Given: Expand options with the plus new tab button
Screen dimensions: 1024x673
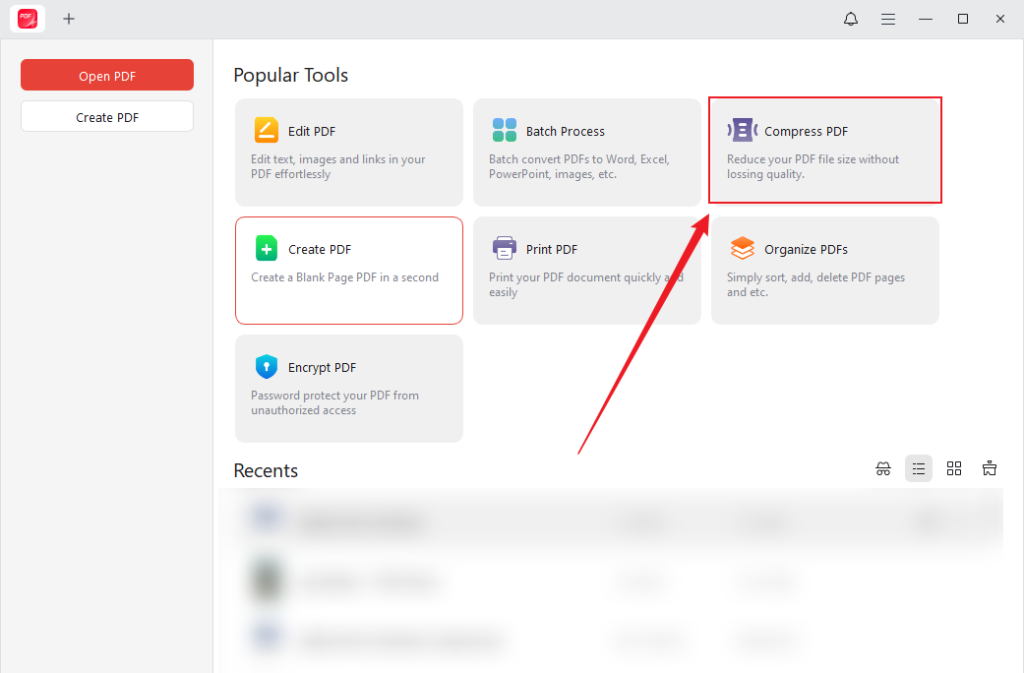Looking at the screenshot, I should (69, 18).
